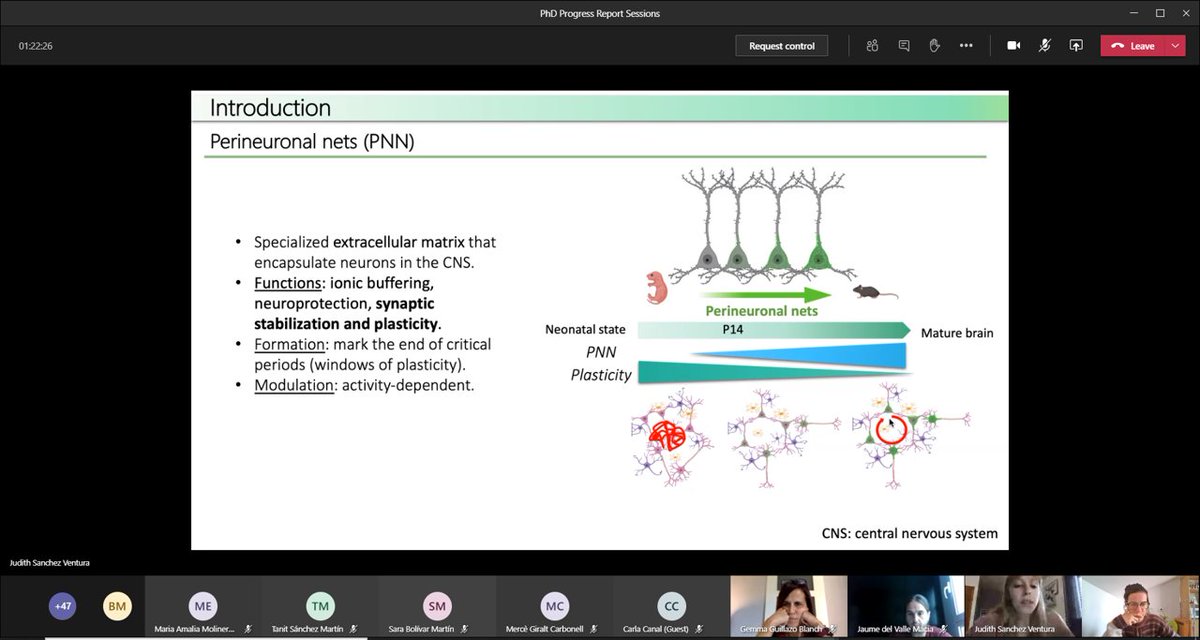1200x640 pixels.
Task: Click the "Introduction" slide header text
Action: pyautogui.click(x=270, y=107)
